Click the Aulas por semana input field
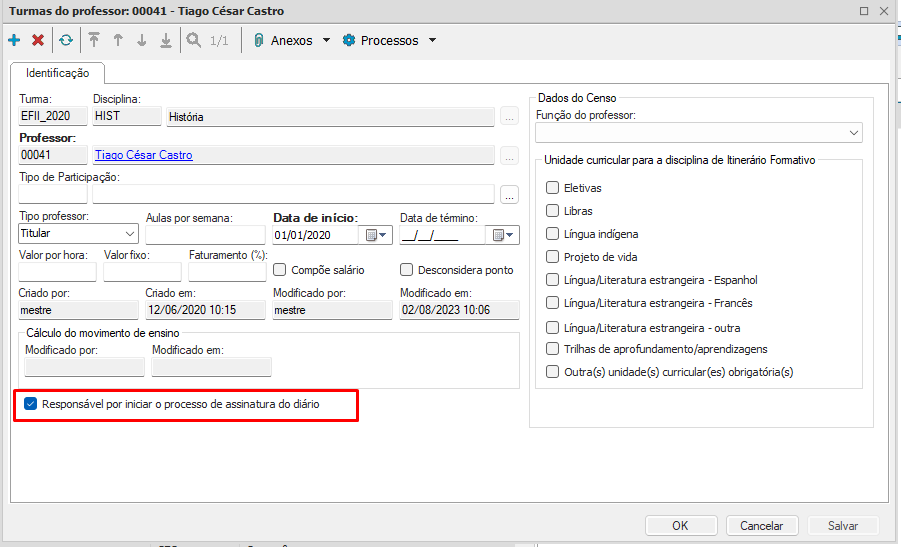Viewport: 901px width, 547px height. (204, 236)
